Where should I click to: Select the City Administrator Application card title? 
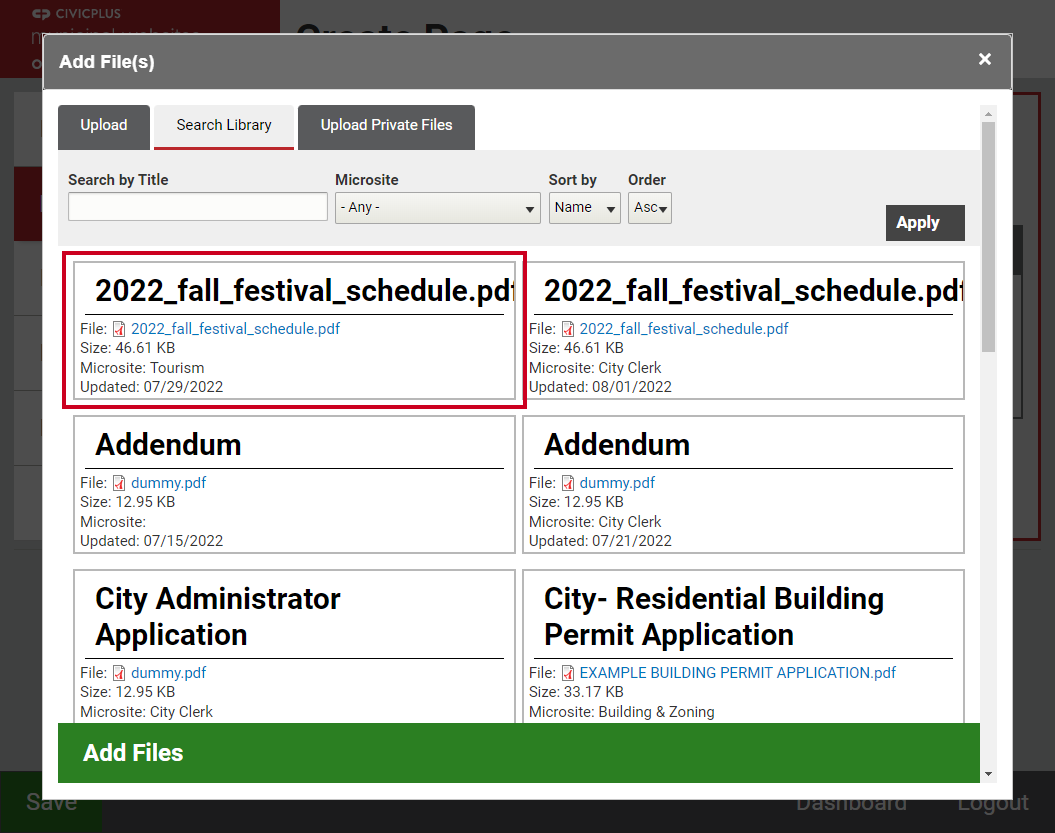tap(217, 617)
